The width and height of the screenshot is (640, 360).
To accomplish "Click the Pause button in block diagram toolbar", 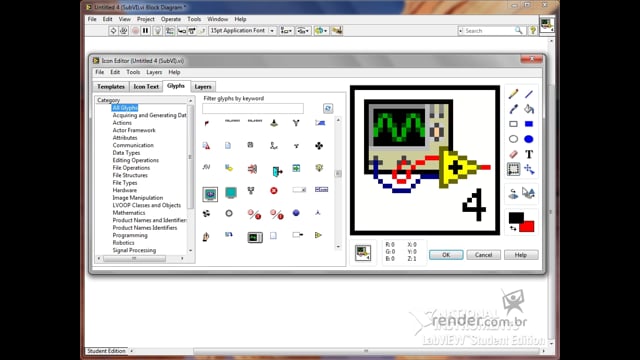I will click(145, 31).
